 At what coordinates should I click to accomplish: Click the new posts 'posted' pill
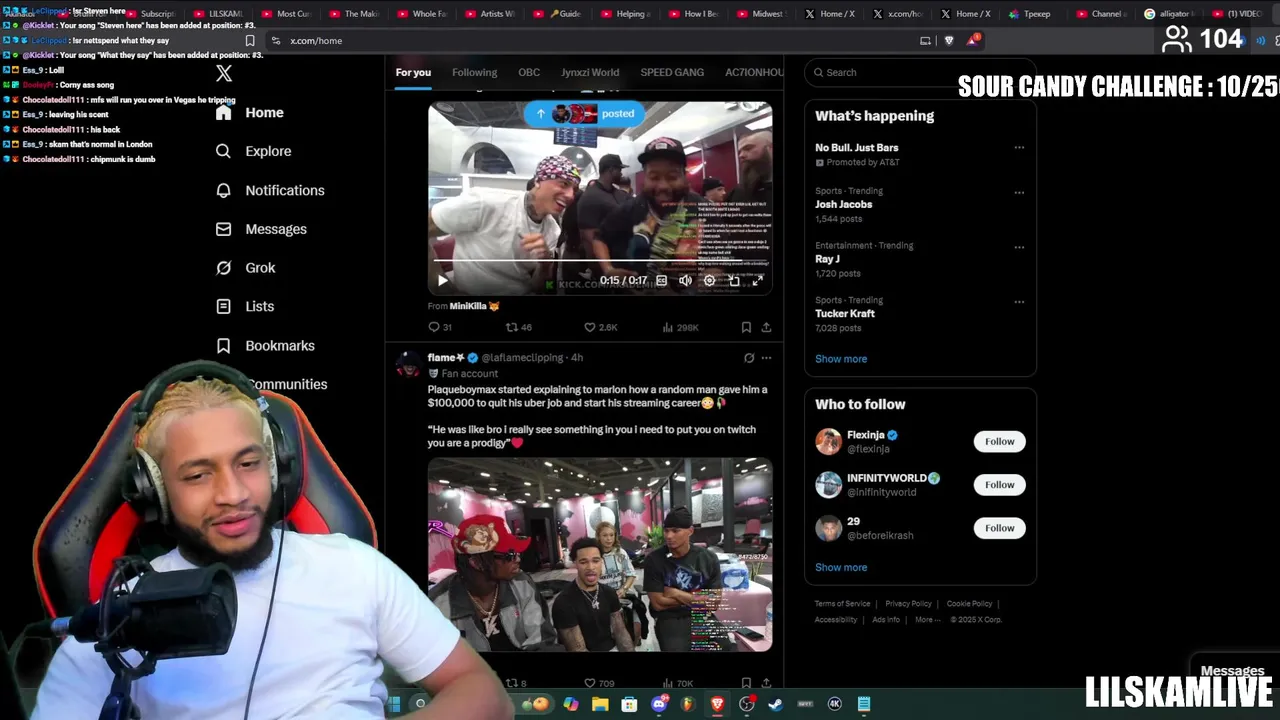[585, 113]
